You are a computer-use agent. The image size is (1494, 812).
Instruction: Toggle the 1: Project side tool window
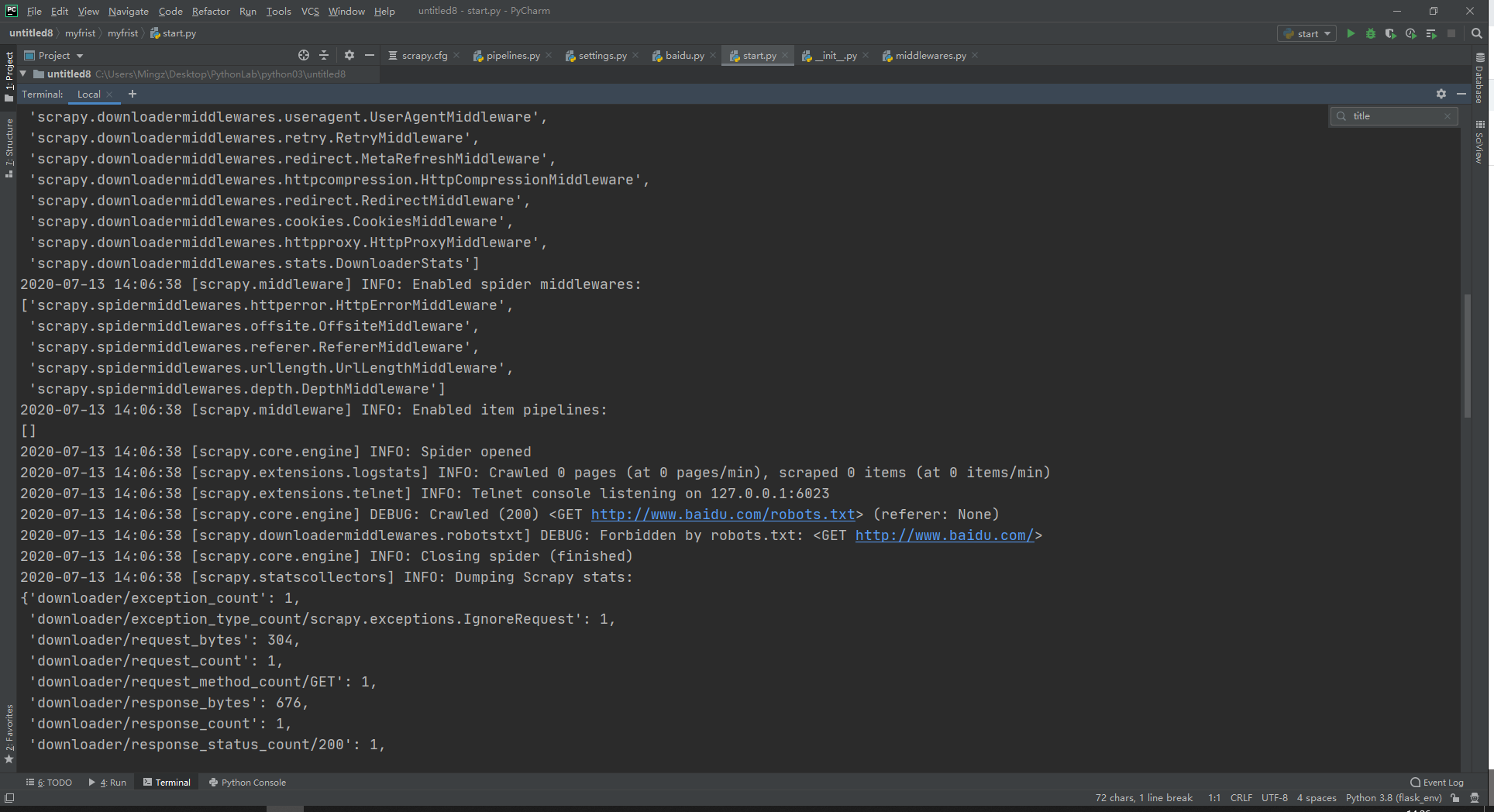9,76
